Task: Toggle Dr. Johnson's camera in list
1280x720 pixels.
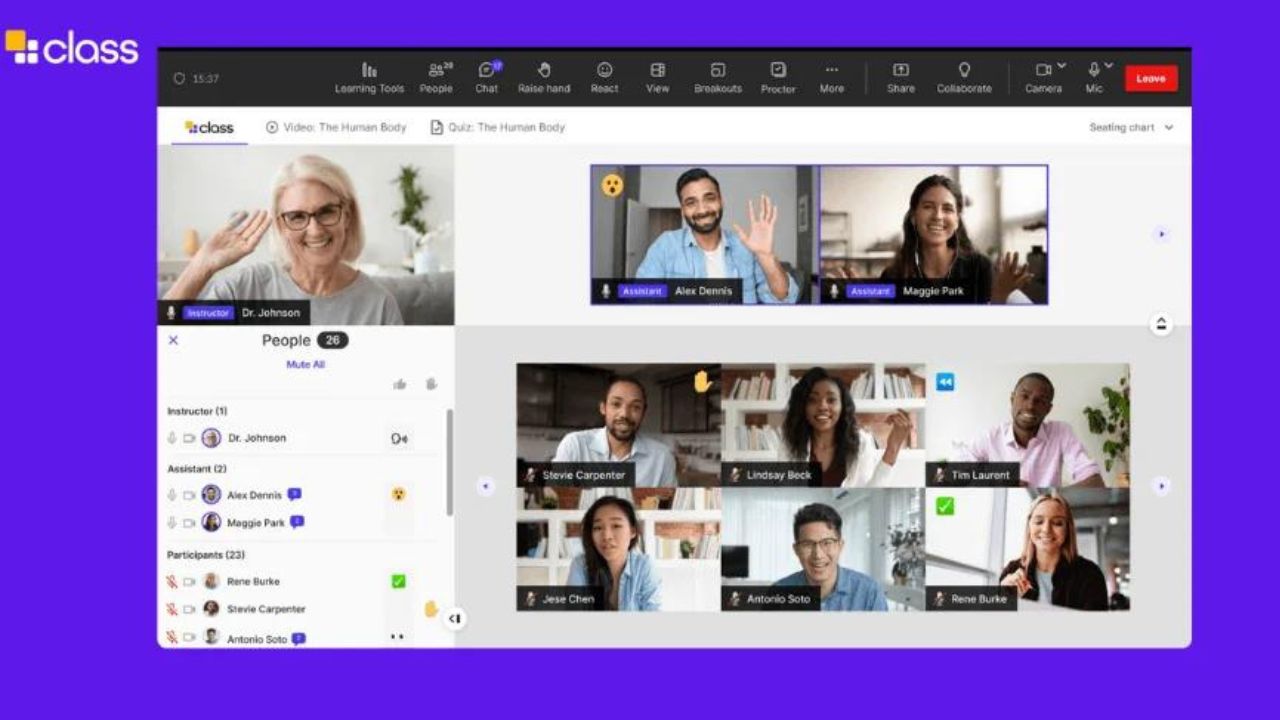Action: 189,438
